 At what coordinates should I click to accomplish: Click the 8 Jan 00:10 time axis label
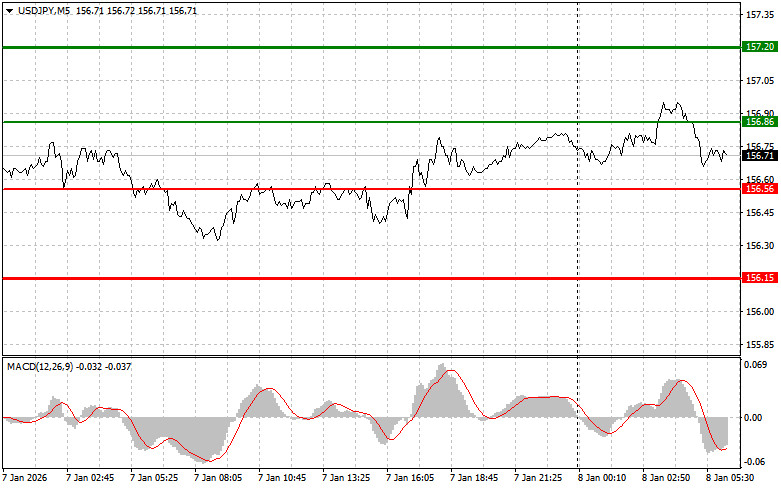coord(602,478)
